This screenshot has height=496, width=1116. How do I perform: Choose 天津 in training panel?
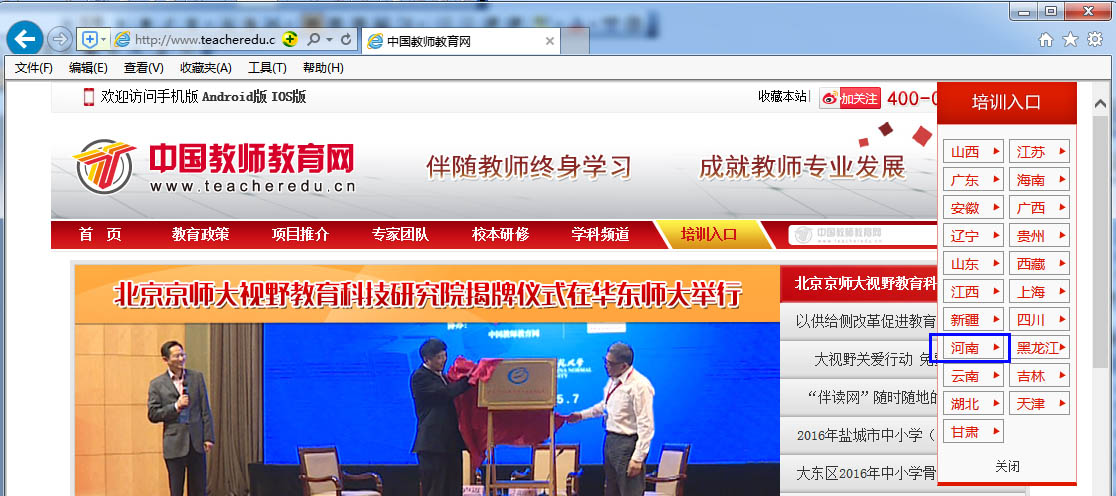[1039, 404]
